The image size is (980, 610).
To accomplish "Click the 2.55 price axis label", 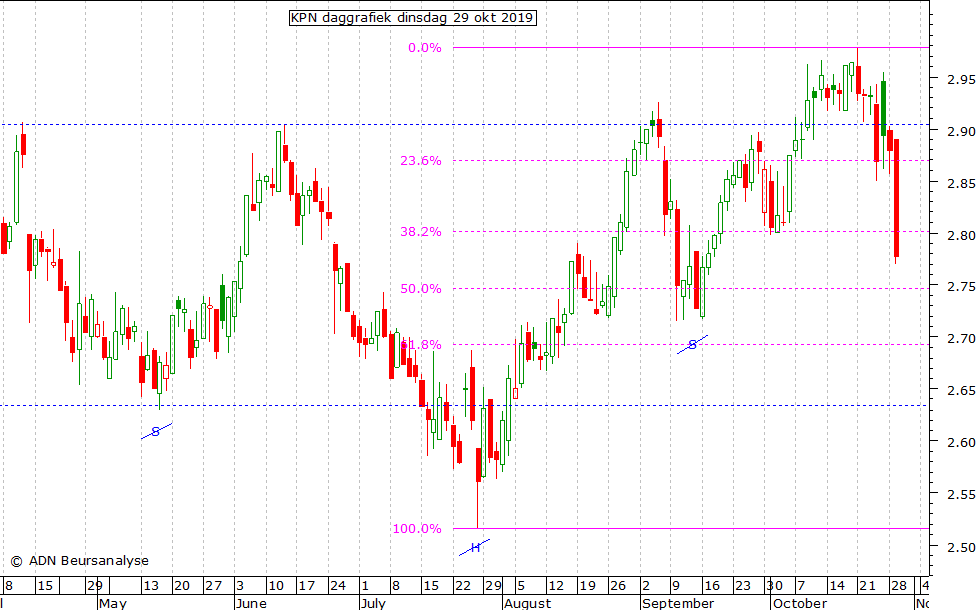I will (961, 494).
